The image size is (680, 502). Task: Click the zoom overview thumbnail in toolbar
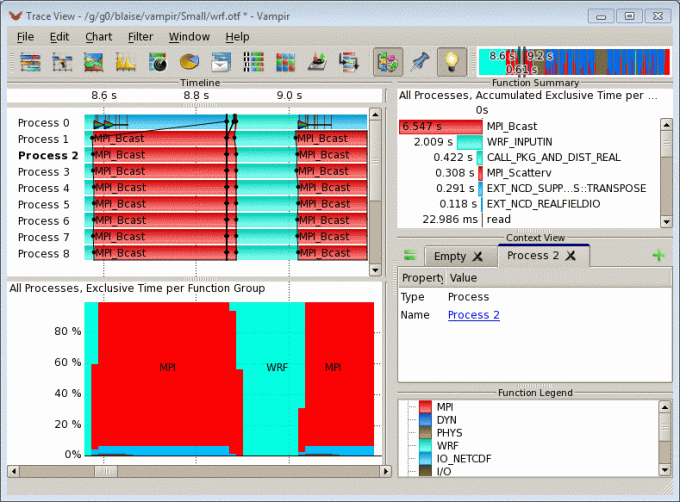pos(575,62)
